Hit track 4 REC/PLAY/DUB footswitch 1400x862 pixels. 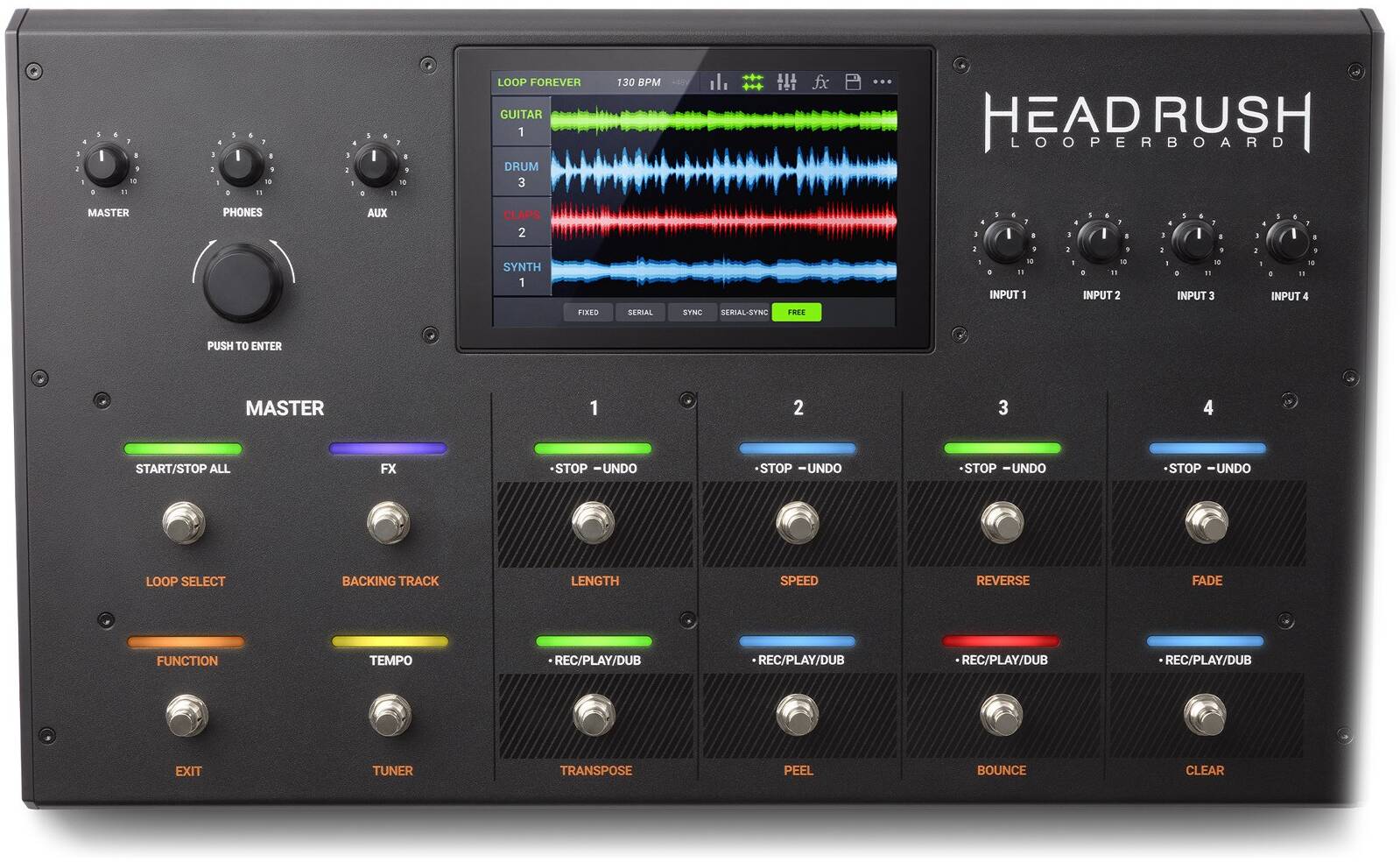click(1206, 714)
